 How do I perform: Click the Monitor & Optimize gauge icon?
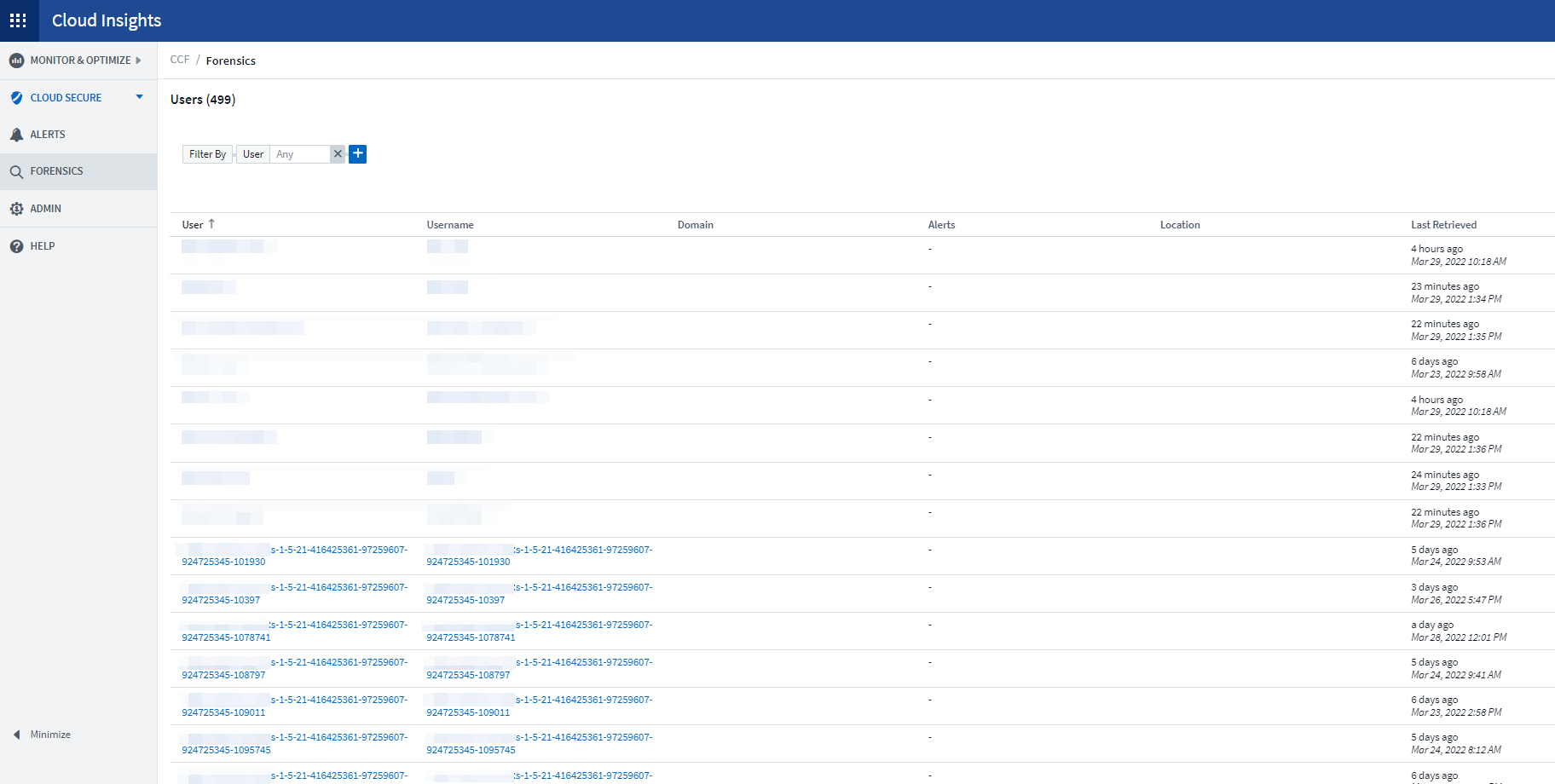click(x=16, y=61)
